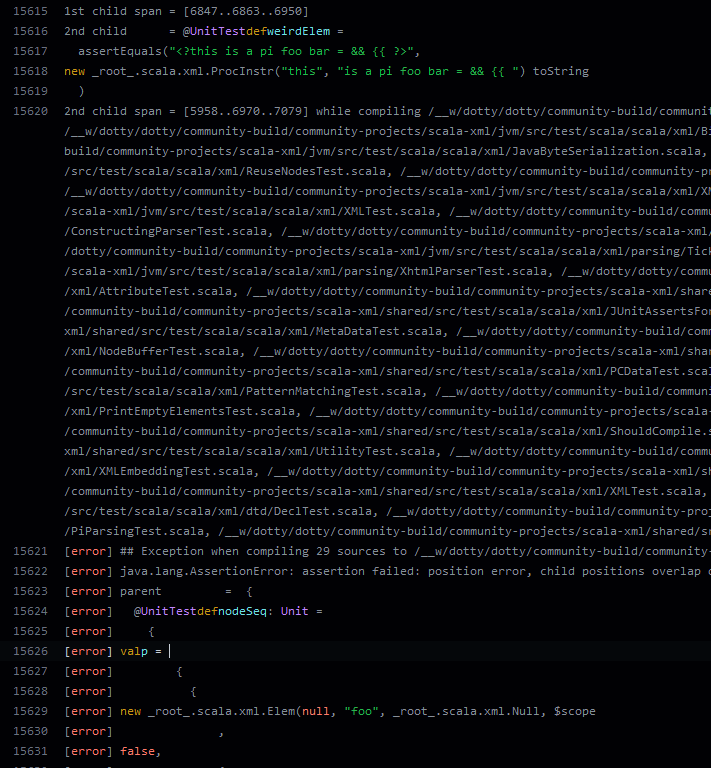
Task: Click the wrapped line starting '/xml/NodeBufferTest.scala'
Action: click(x=387, y=351)
